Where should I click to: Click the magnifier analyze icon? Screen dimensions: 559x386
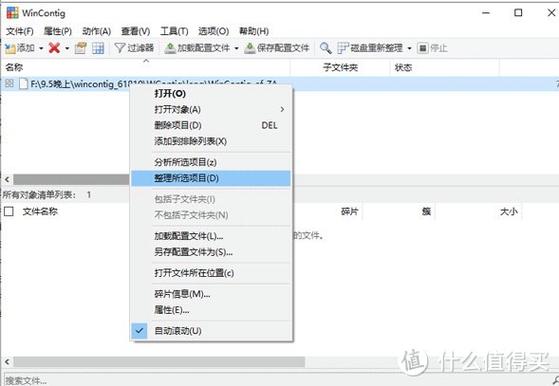325,48
